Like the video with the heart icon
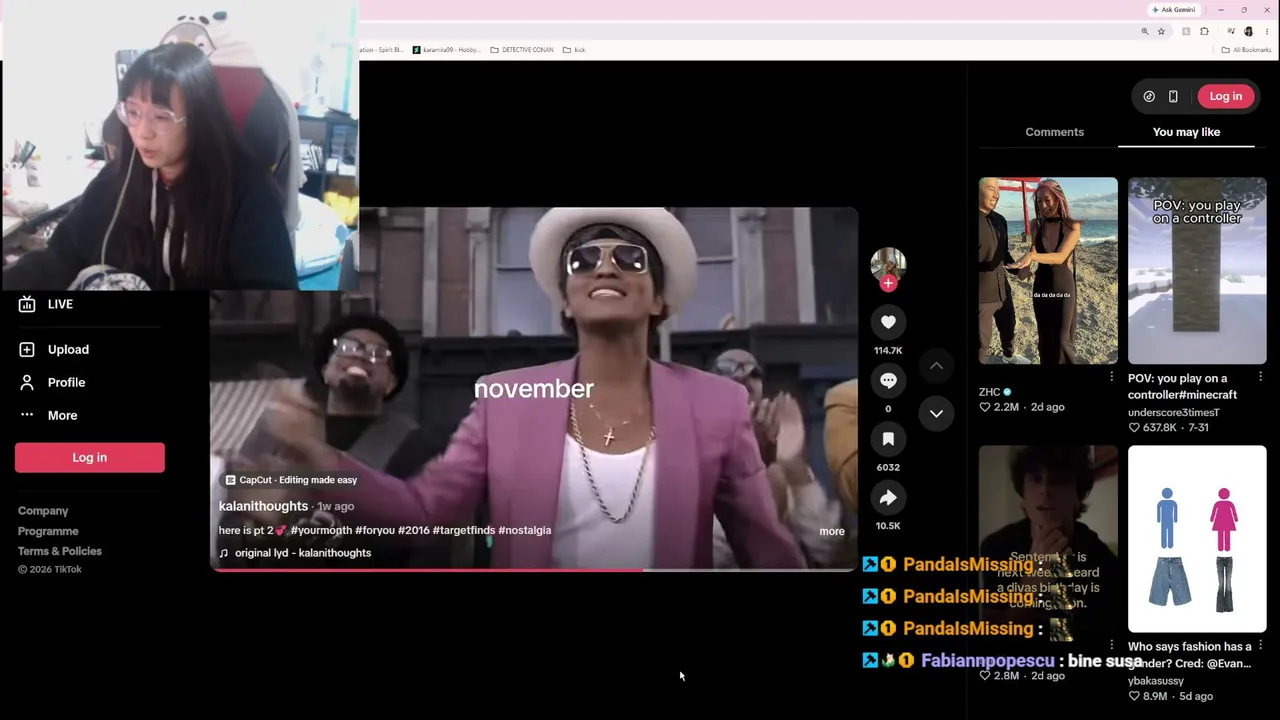1280x720 pixels. (x=888, y=322)
